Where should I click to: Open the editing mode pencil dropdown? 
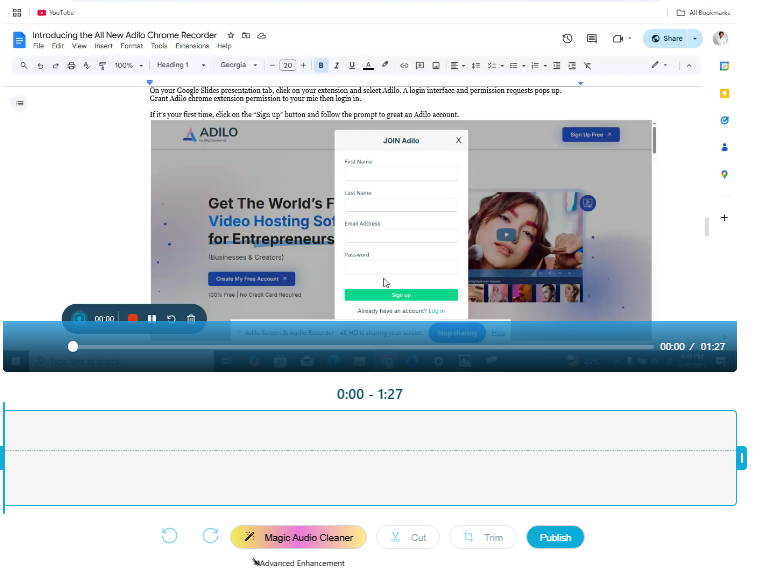659,65
